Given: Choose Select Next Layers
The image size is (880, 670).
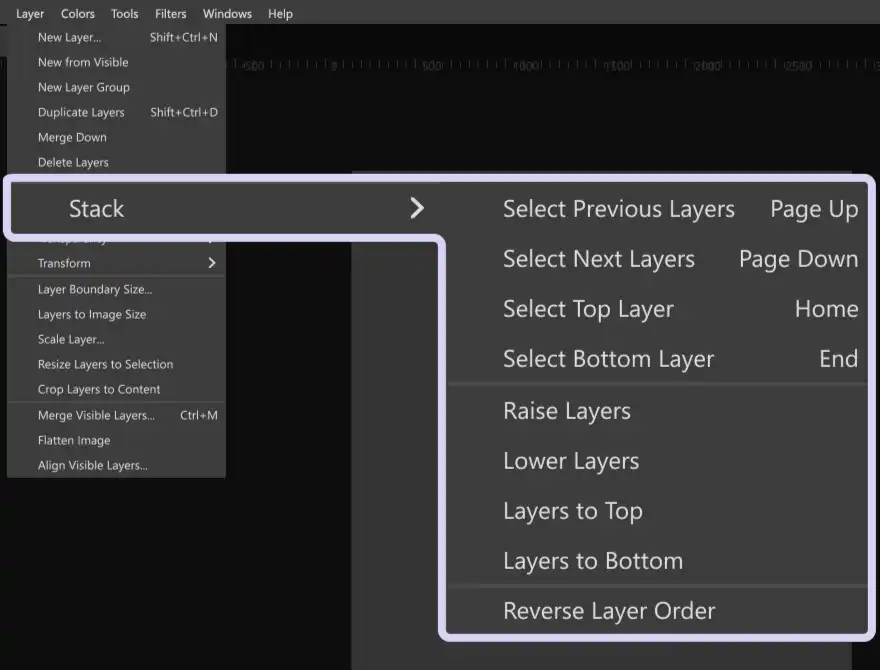Looking at the screenshot, I should tap(598, 259).
